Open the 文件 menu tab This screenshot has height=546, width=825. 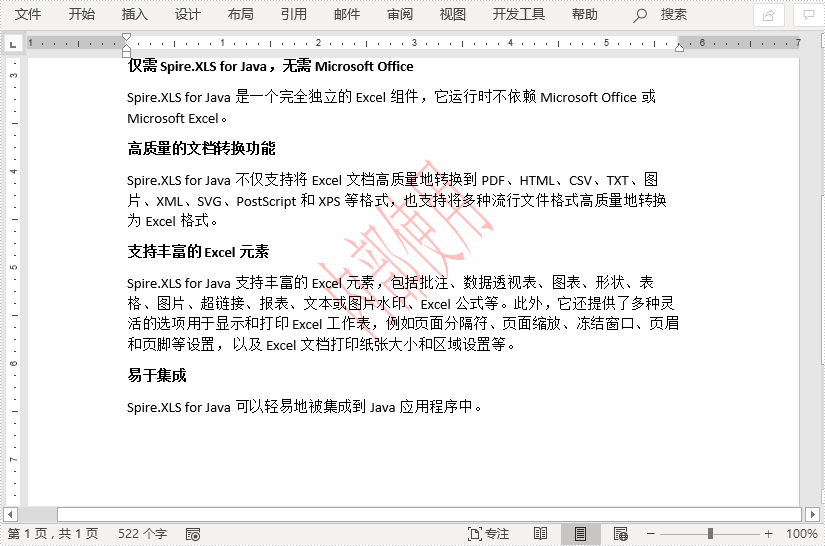tap(27, 15)
